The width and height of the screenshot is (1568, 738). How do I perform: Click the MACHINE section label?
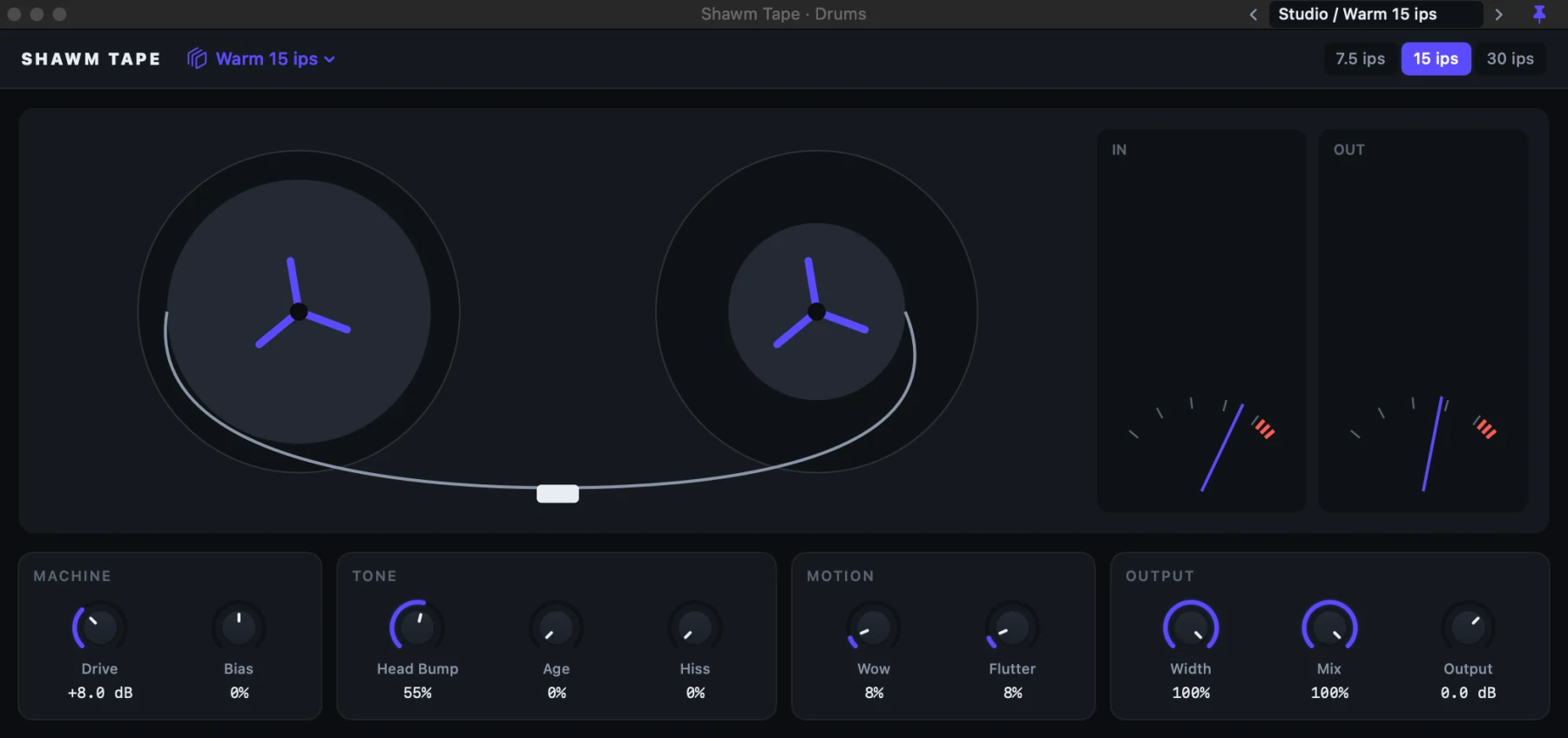72,576
